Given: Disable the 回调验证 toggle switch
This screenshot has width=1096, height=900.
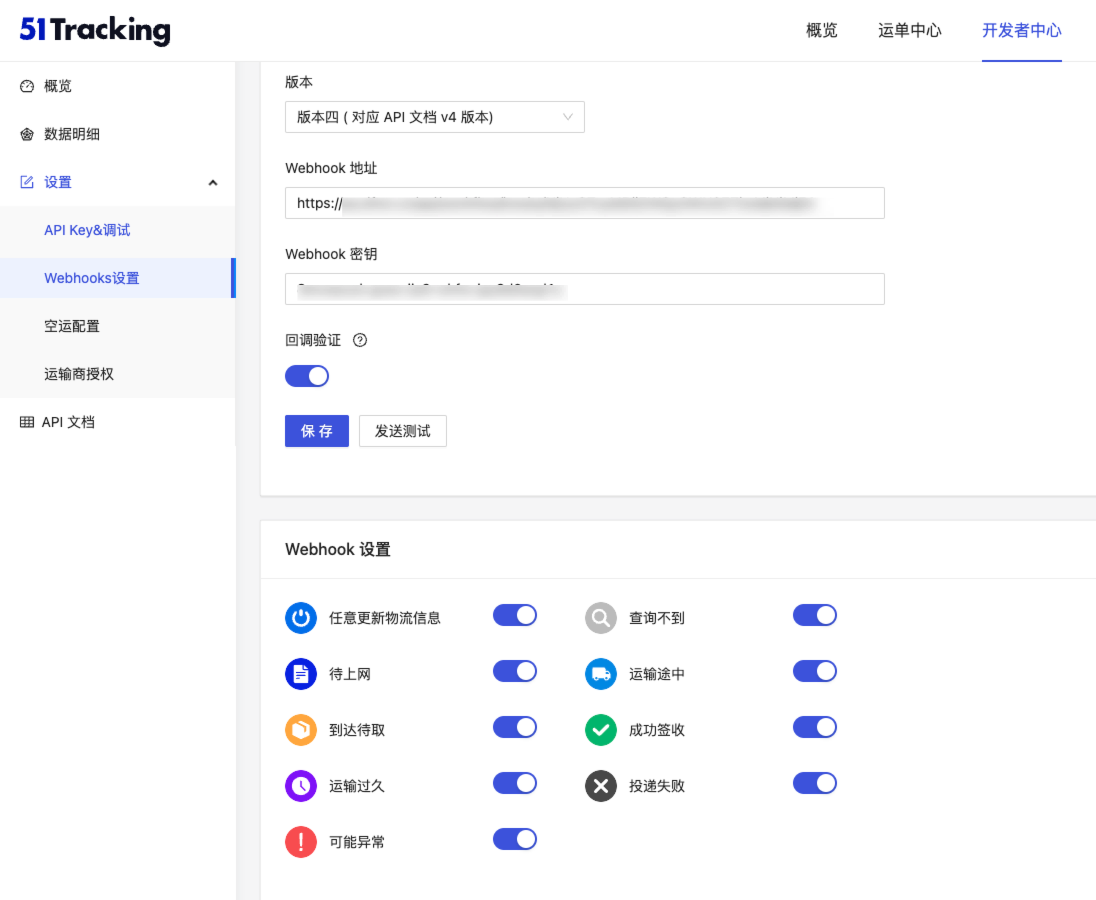Looking at the screenshot, I should pyautogui.click(x=307, y=376).
